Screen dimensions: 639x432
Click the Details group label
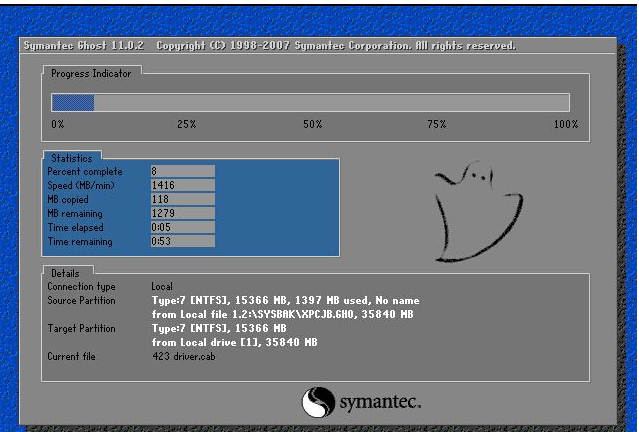65,273
